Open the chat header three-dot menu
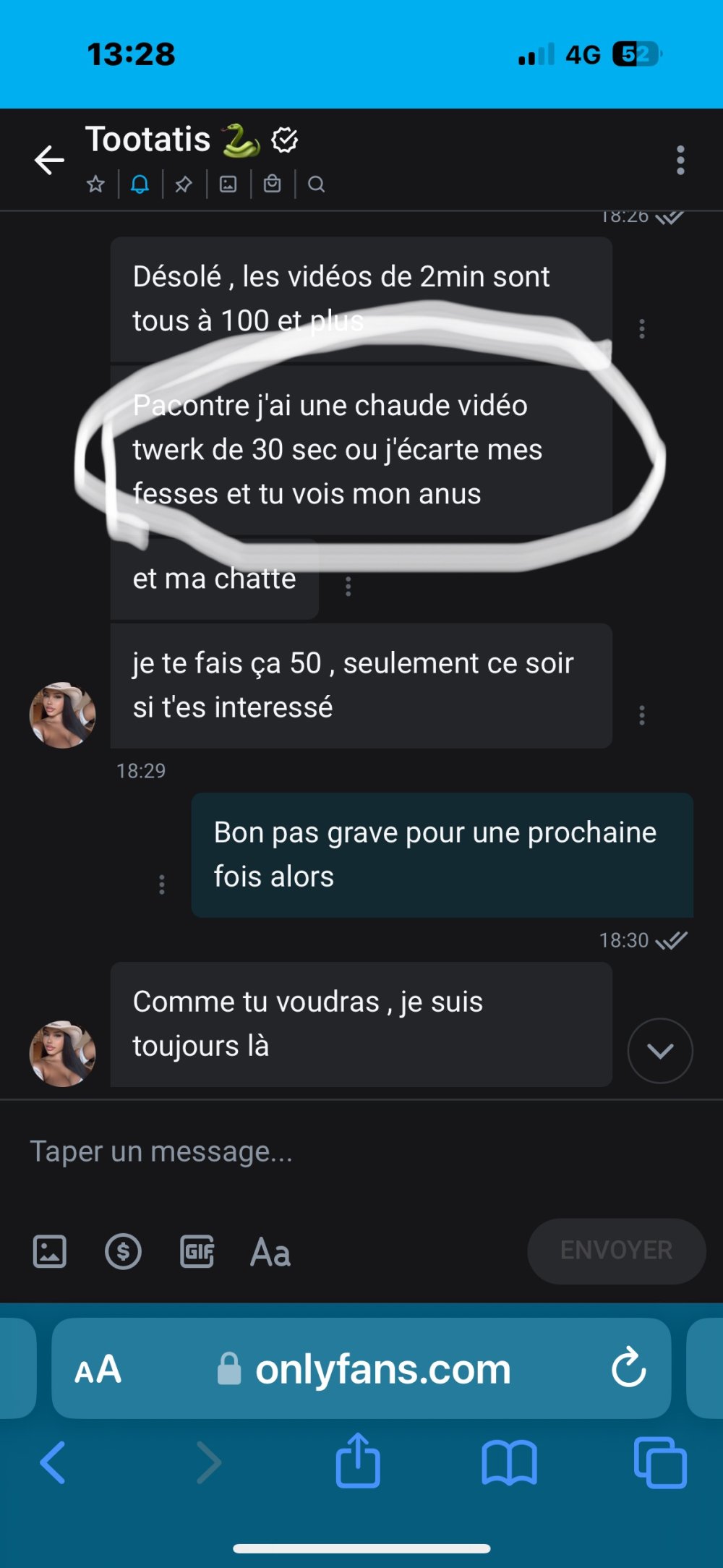This screenshot has height=1568, width=723. coord(680,160)
